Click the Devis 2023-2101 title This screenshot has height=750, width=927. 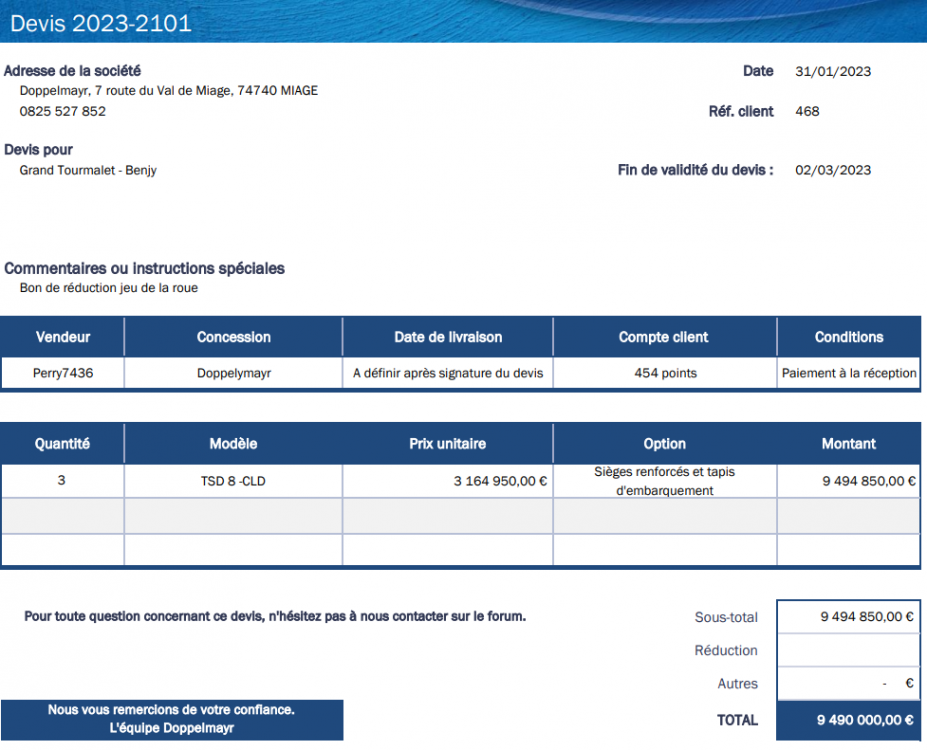pyautogui.click(x=100, y=23)
